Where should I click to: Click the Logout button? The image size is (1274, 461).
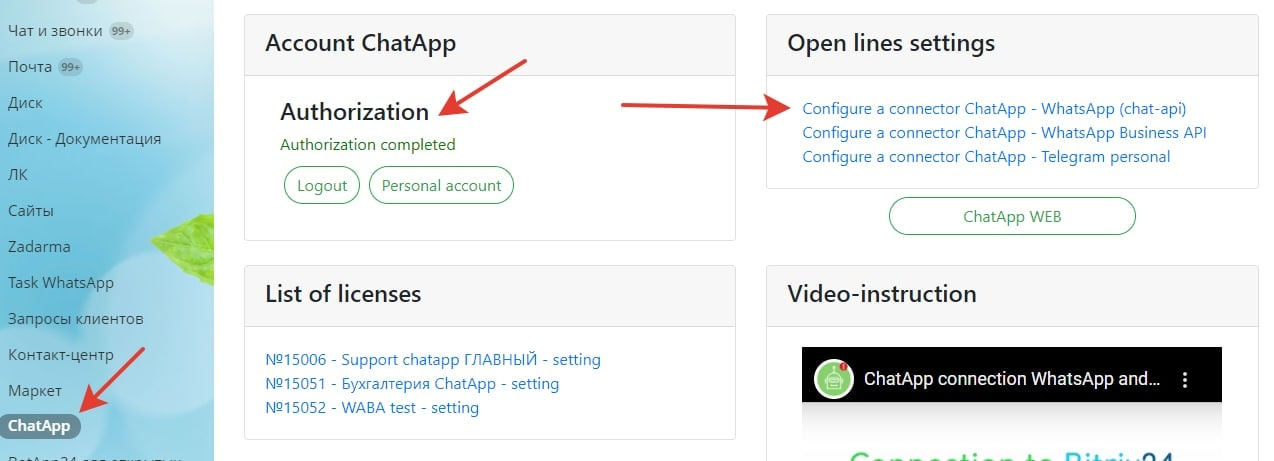pyautogui.click(x=322, y=185)
